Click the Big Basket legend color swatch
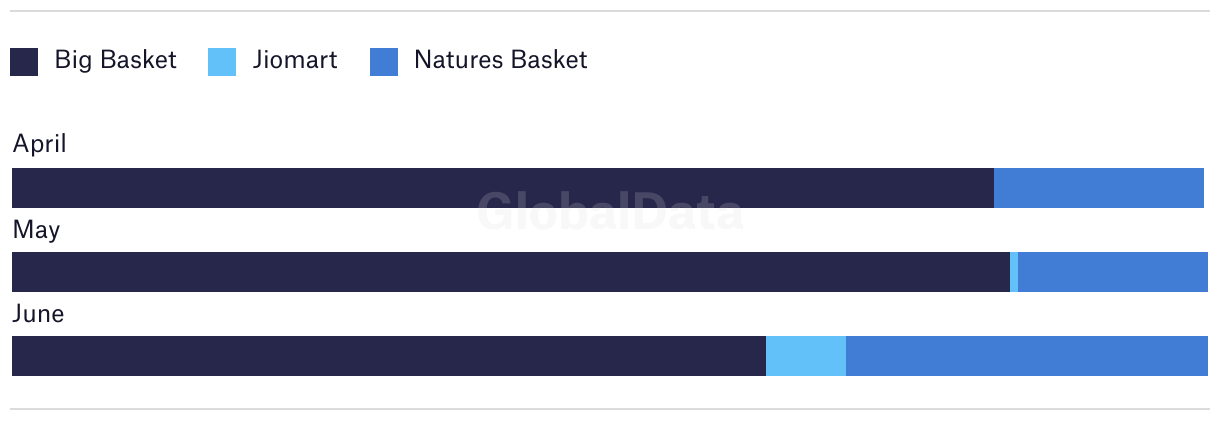 click(24, 62)
